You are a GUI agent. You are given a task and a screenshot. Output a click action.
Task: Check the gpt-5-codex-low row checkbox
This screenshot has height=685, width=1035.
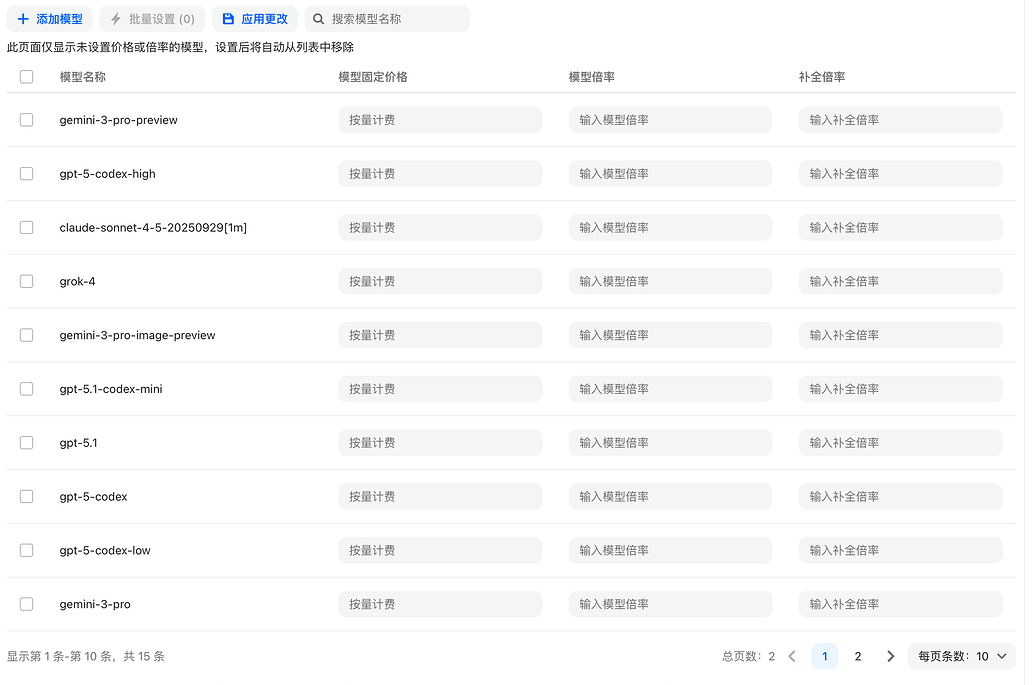(26, 550)
